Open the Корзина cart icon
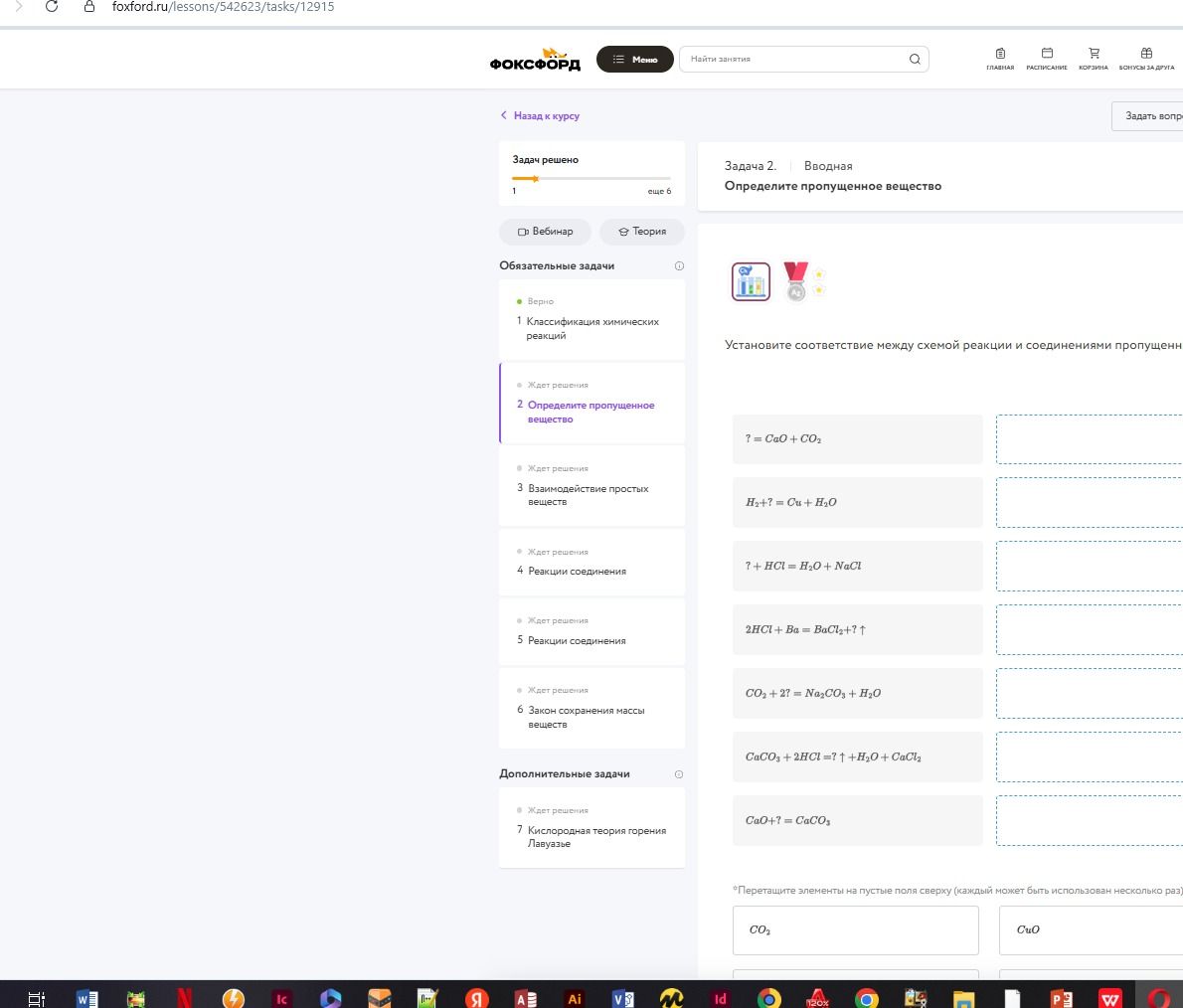 (1094, 59)
